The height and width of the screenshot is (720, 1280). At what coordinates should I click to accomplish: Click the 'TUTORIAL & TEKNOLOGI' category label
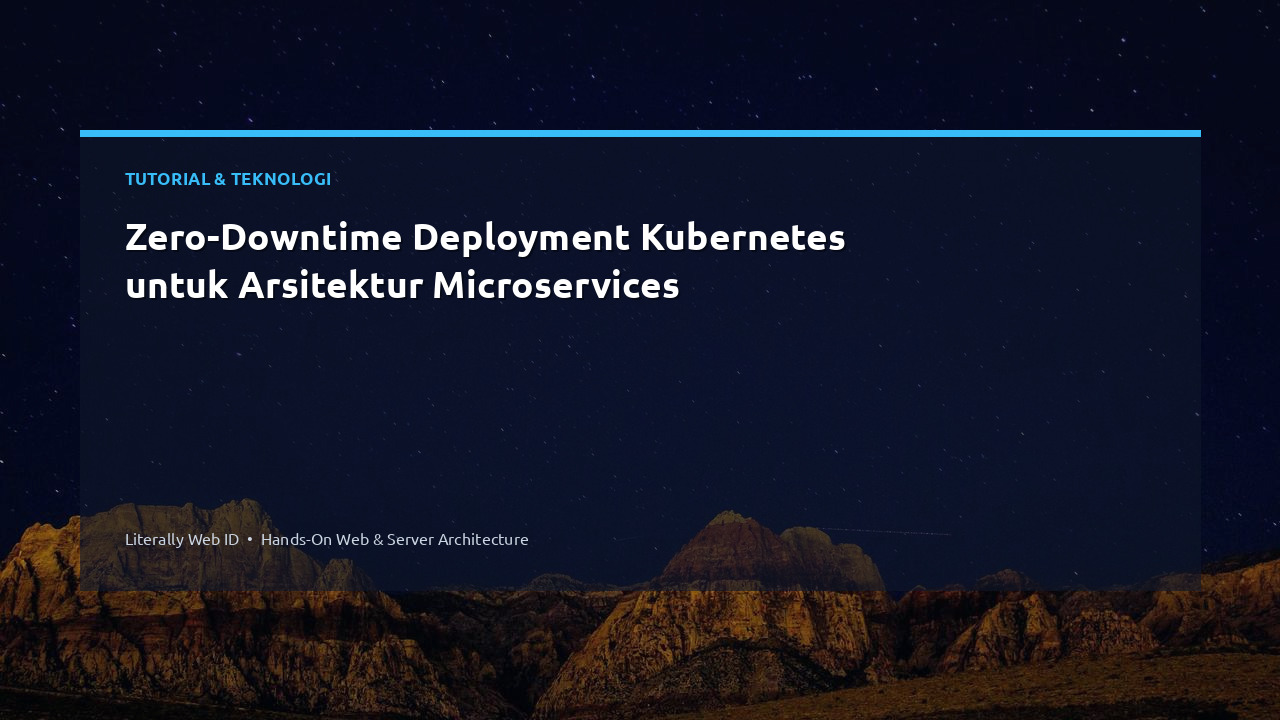[x=228, y=179]
